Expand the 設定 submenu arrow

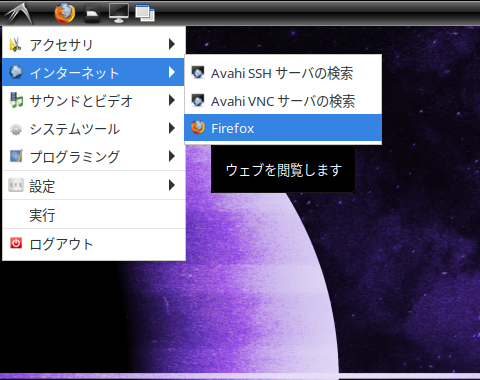pyautogui.click(x=172, y=185)
